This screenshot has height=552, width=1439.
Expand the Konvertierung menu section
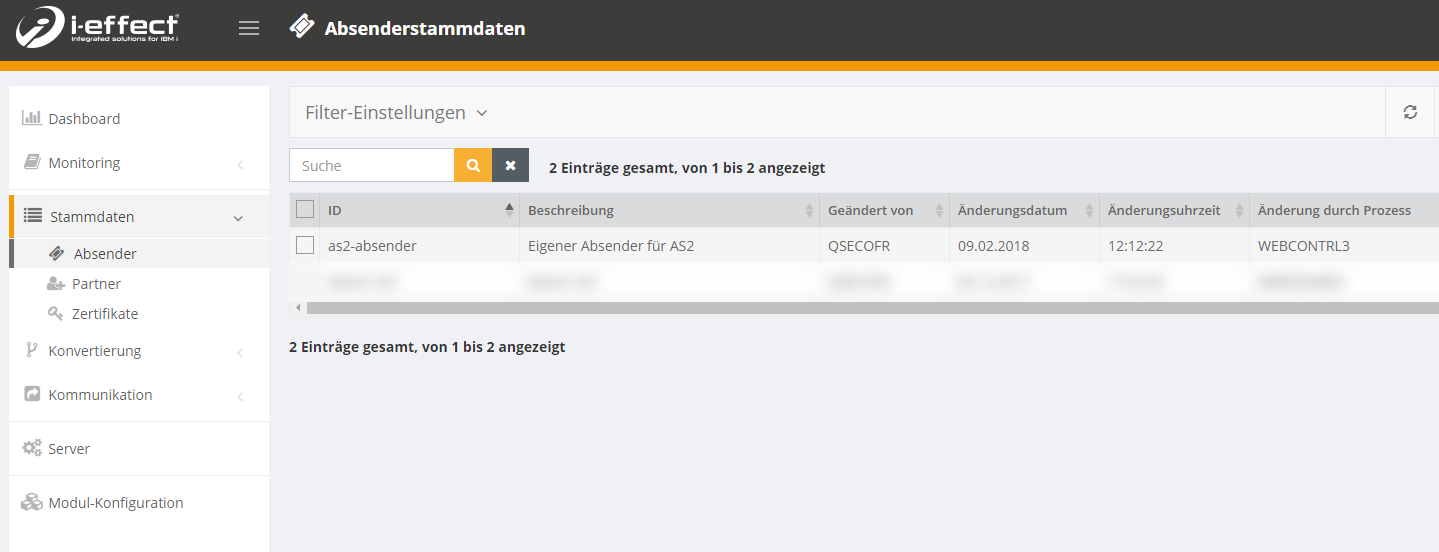(95, 351)
